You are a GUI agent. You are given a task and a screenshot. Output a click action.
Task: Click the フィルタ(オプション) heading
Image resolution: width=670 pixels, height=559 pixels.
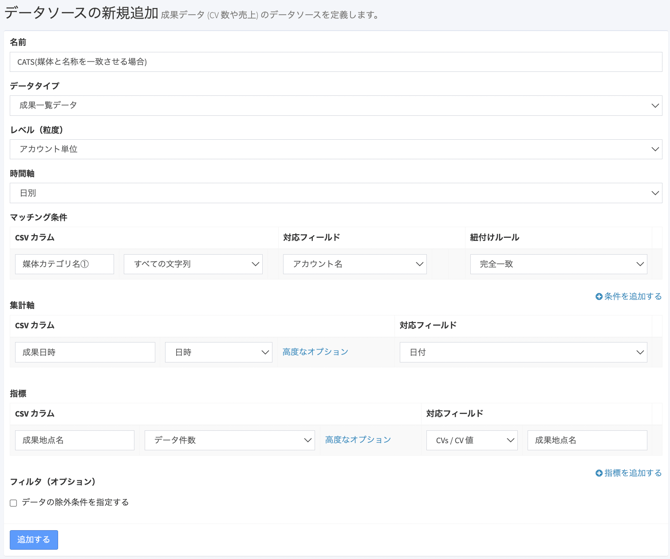53,482
